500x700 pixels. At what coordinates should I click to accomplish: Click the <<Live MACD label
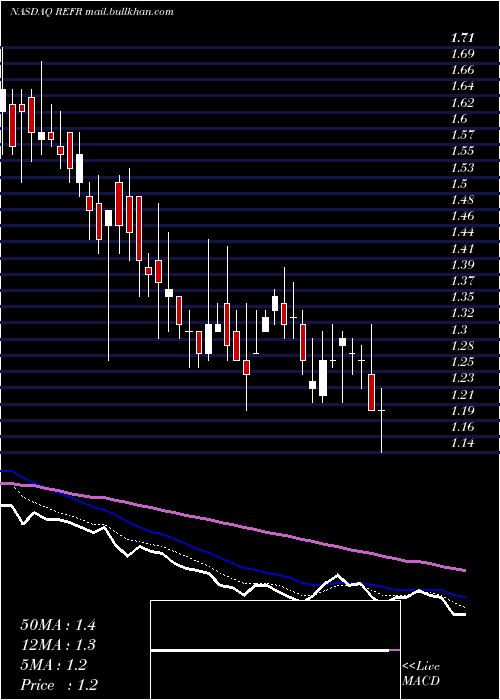pyautogui.click(x=421, y=673)
